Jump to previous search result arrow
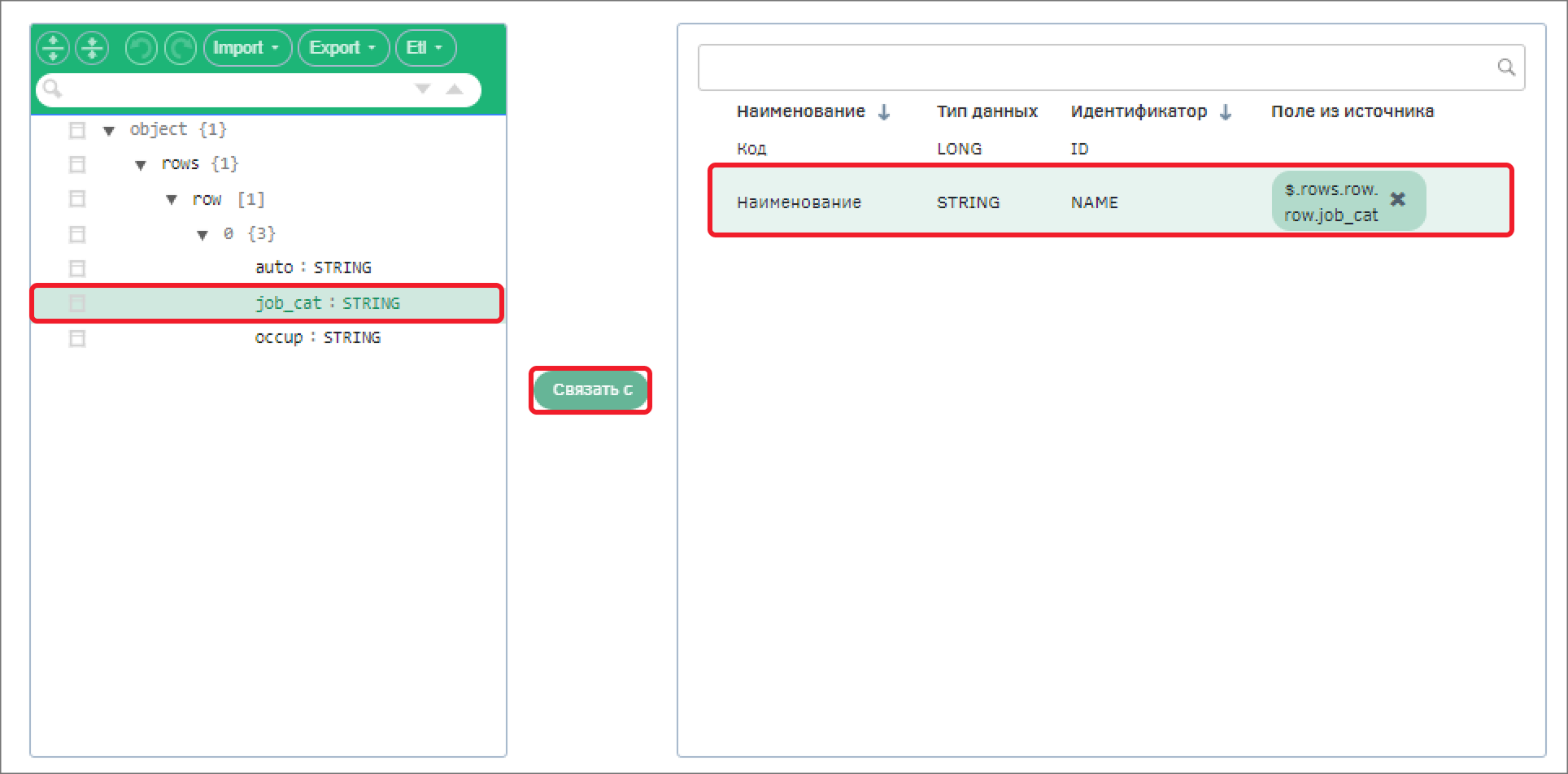Image resolution: width=1568 pixels, height=774 pixels. click(x=455, y=89)
